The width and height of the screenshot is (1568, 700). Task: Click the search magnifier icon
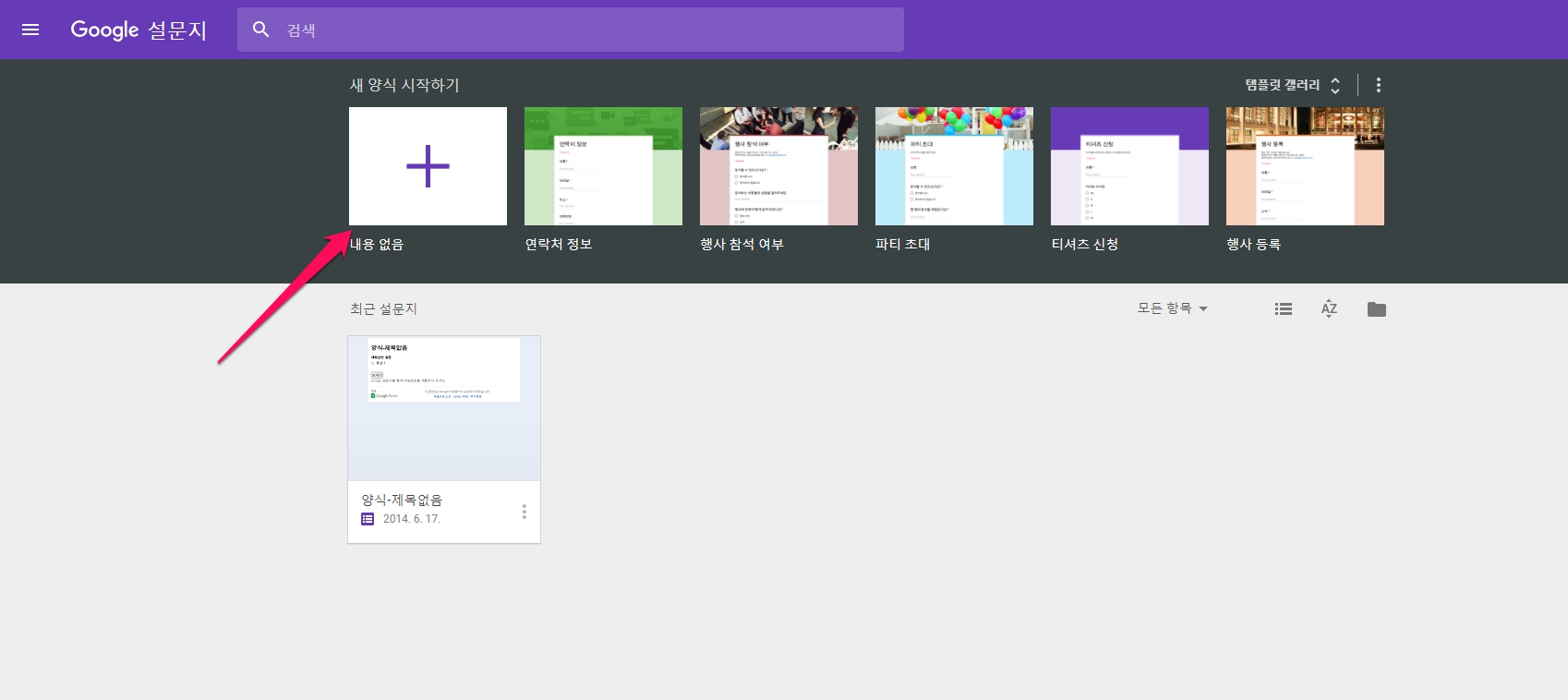pos(261,30)
